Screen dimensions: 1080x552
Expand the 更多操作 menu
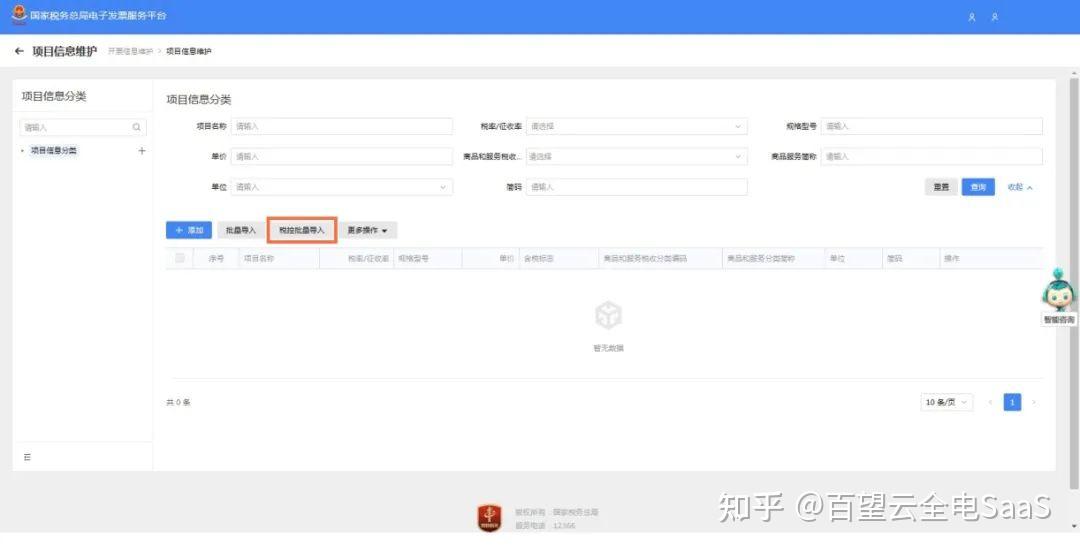[367, 230]
